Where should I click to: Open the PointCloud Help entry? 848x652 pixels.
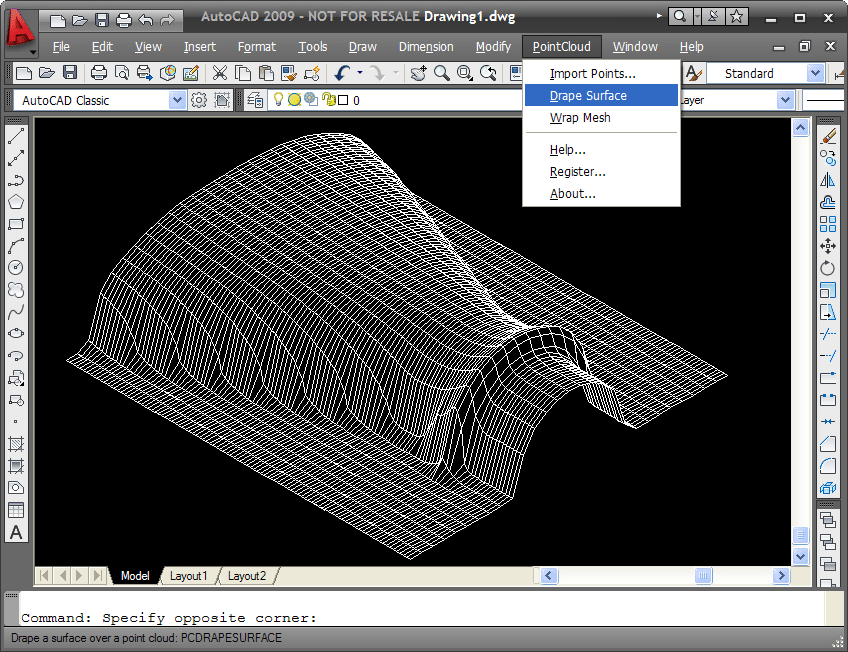click(601, 150)
